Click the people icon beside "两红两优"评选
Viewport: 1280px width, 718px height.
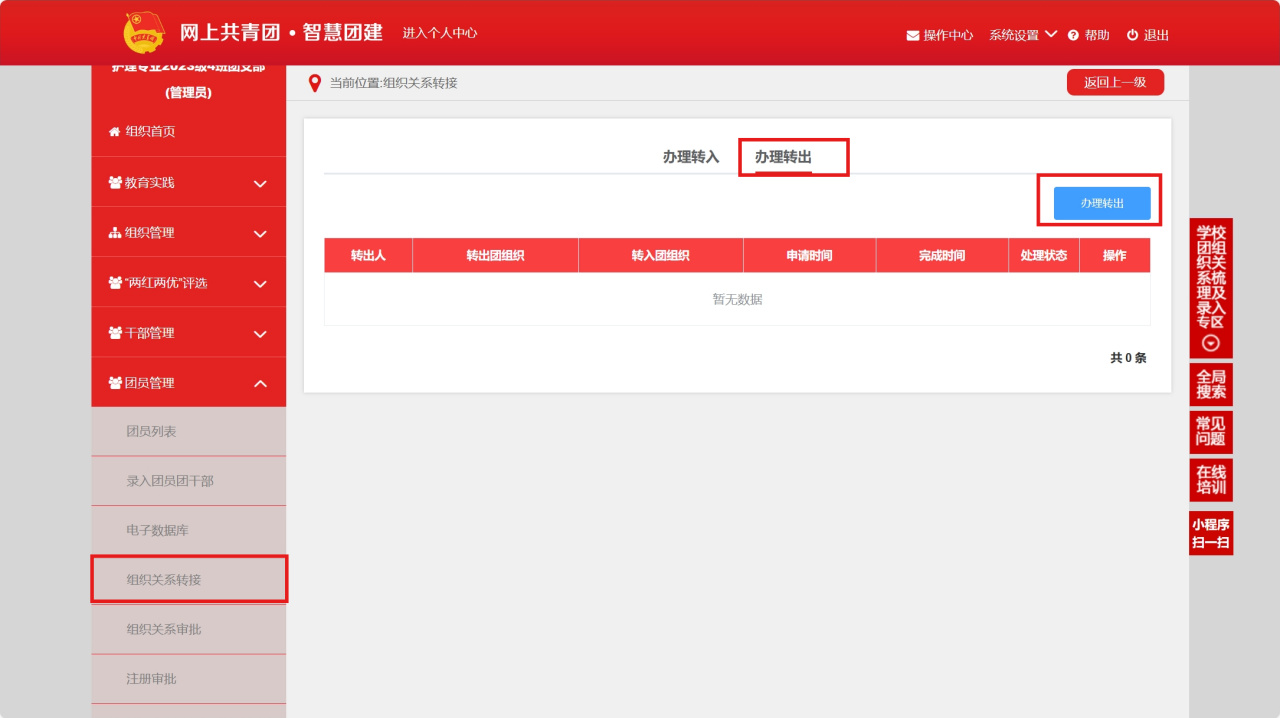[115, 283]
